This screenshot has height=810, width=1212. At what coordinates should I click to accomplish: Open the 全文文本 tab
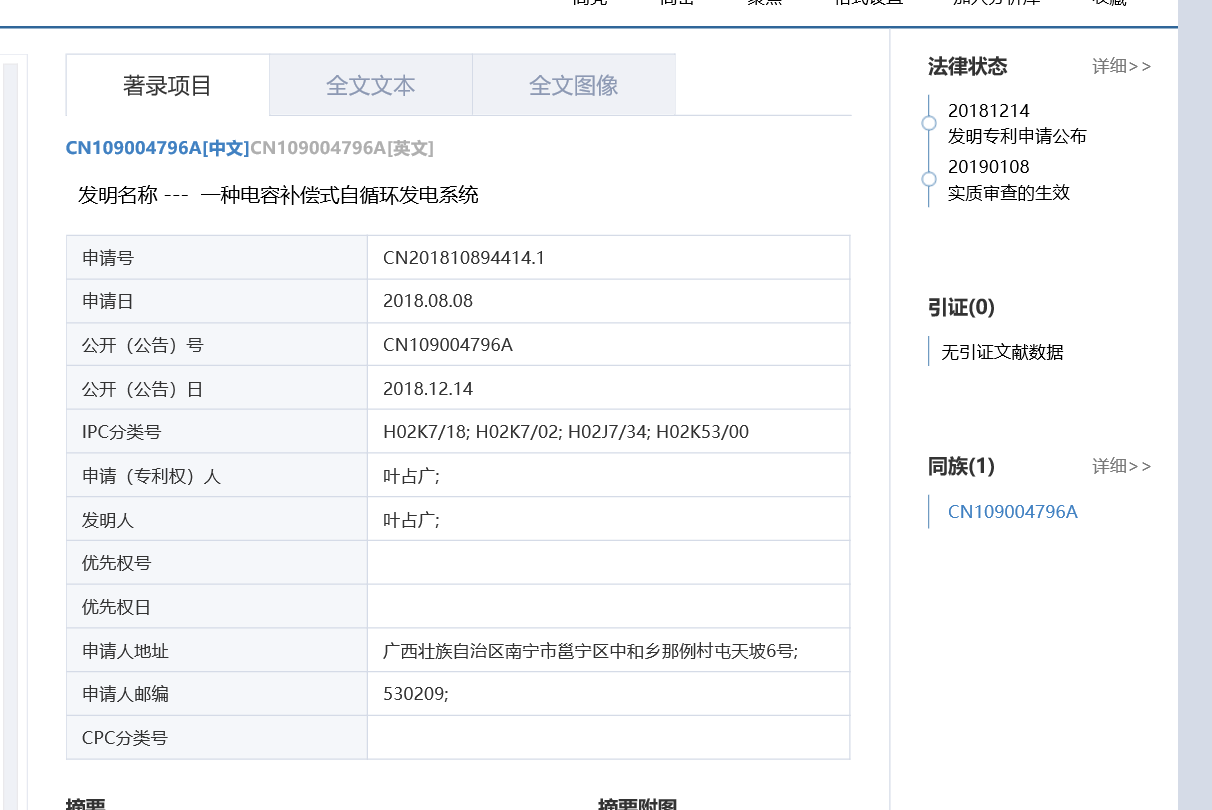[371, 85]
